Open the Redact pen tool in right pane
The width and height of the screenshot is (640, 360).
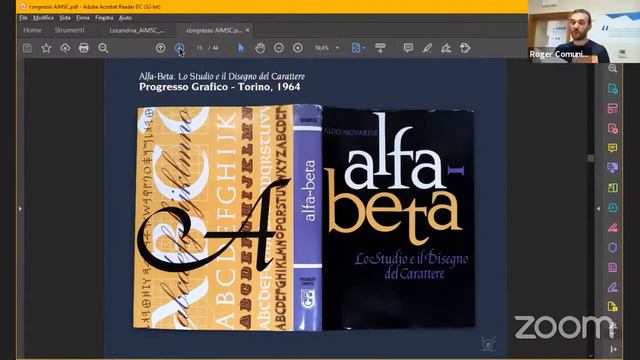(x=613, y=227)
